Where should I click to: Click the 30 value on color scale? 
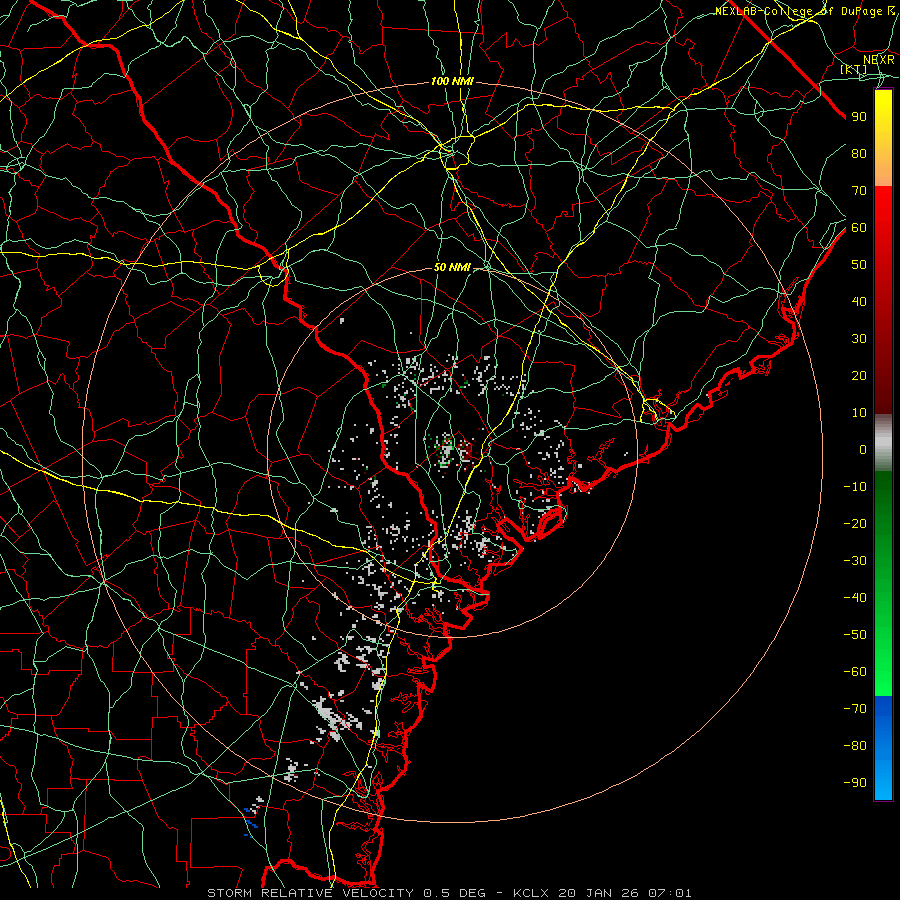click(859, 339)
